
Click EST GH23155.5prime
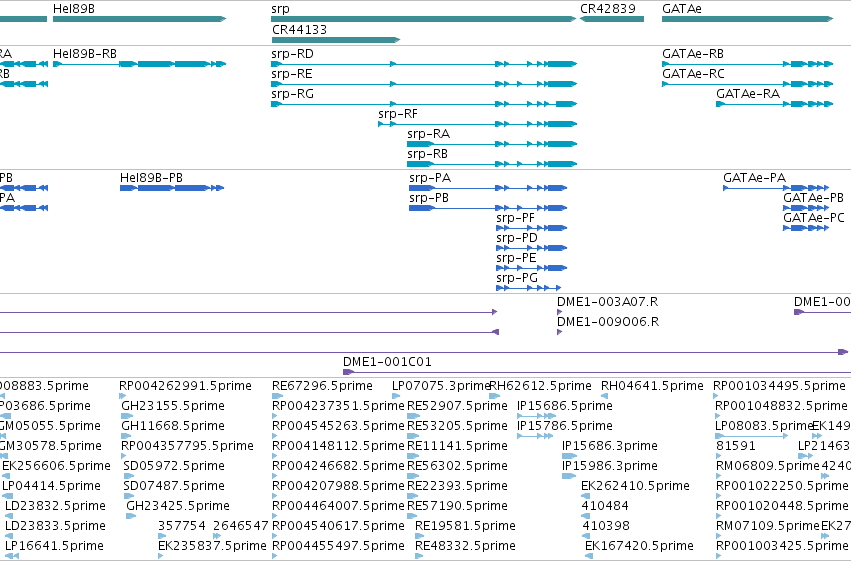(173, 406)
